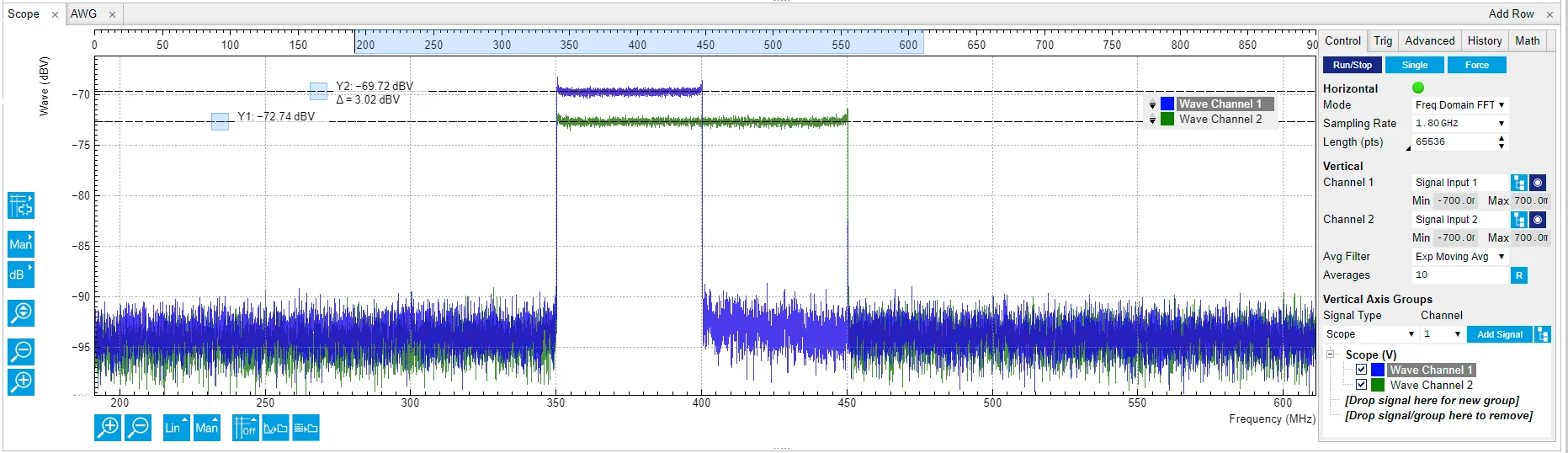Toggle horizontal Lin scale button
This screenshot has width=1568, height=453.
point(177,428)
